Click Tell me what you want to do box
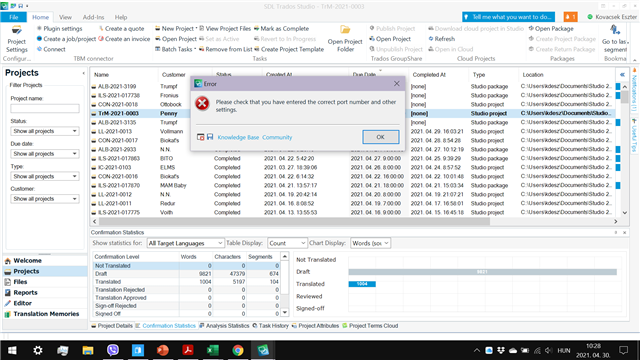 click(508, 17)
